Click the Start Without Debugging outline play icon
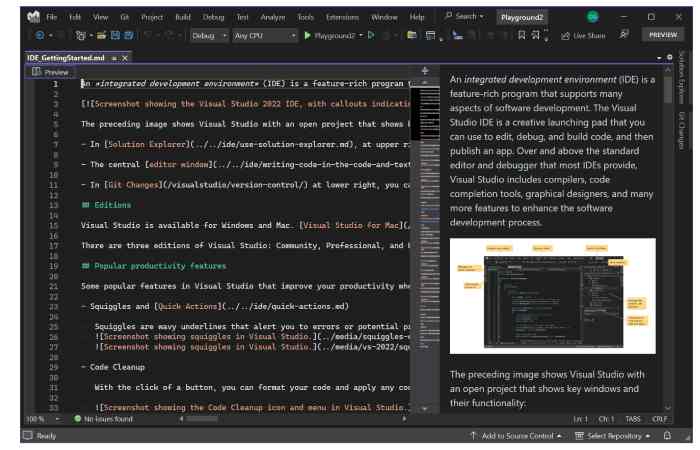The image size is (700, 450). [x=371, y=35]
